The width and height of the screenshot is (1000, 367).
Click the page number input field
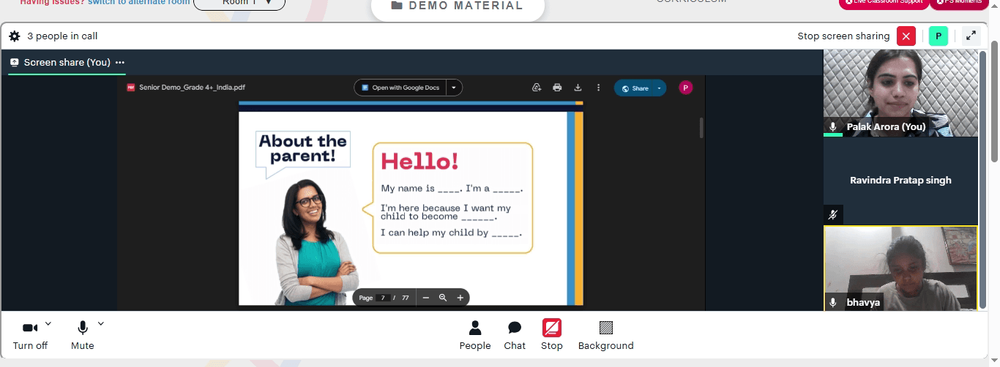[383, 298]
